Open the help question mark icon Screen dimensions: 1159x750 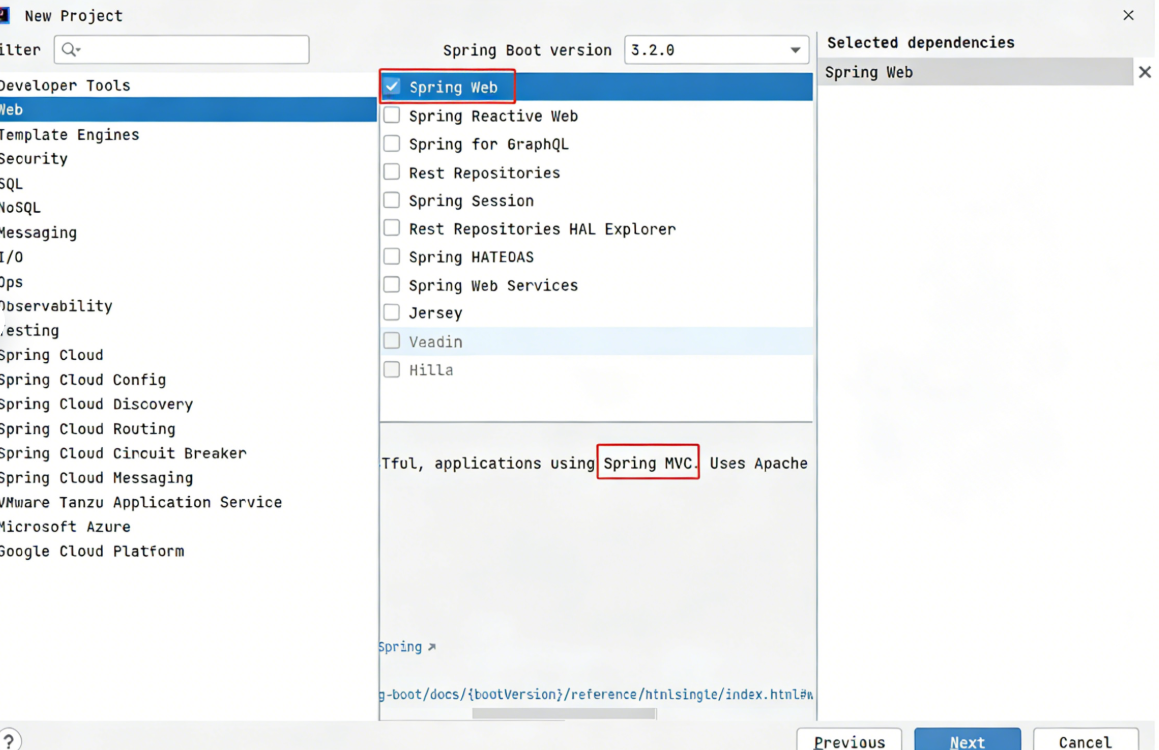[10, 740]
